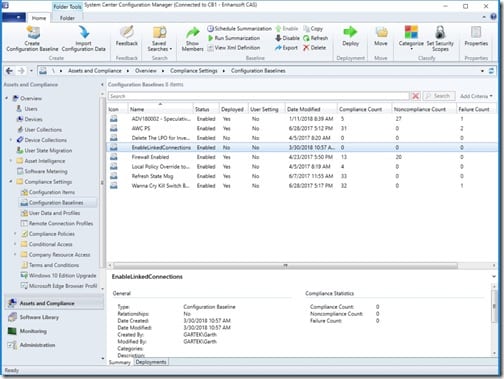Screen dimensions: 504x379
Task: Open the Administration workspace
Action: (54, 345)
